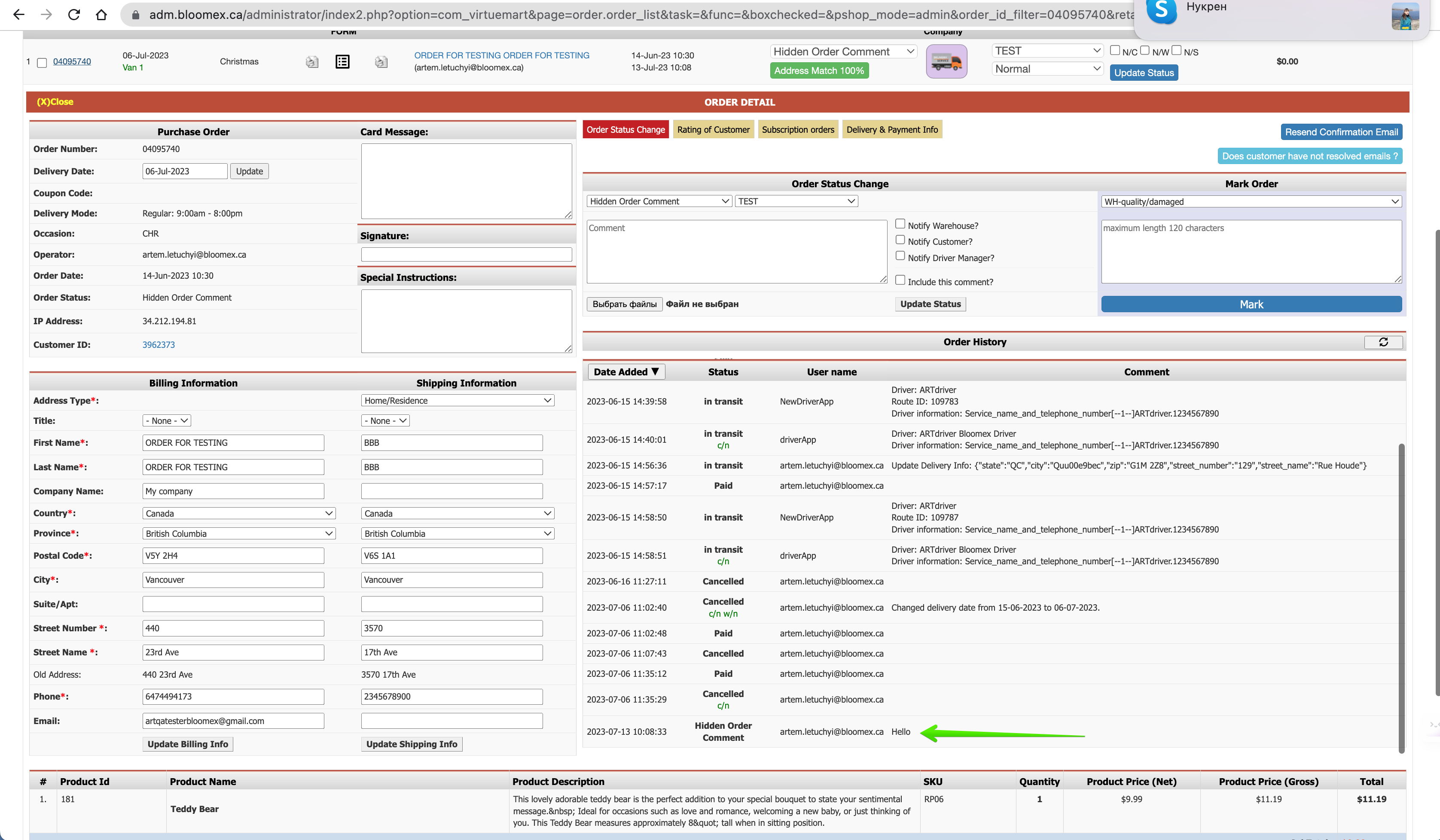Image resolution: width=1440 pixels, height=840 pixels.
Task: Expand the TEST dropdown in Order Status Change
Action: [x=796, y=201]
